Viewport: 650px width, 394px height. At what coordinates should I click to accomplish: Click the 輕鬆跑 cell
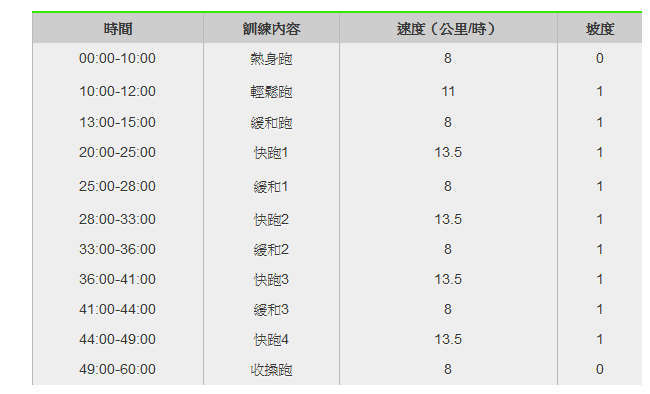click(x=272, y=91)
